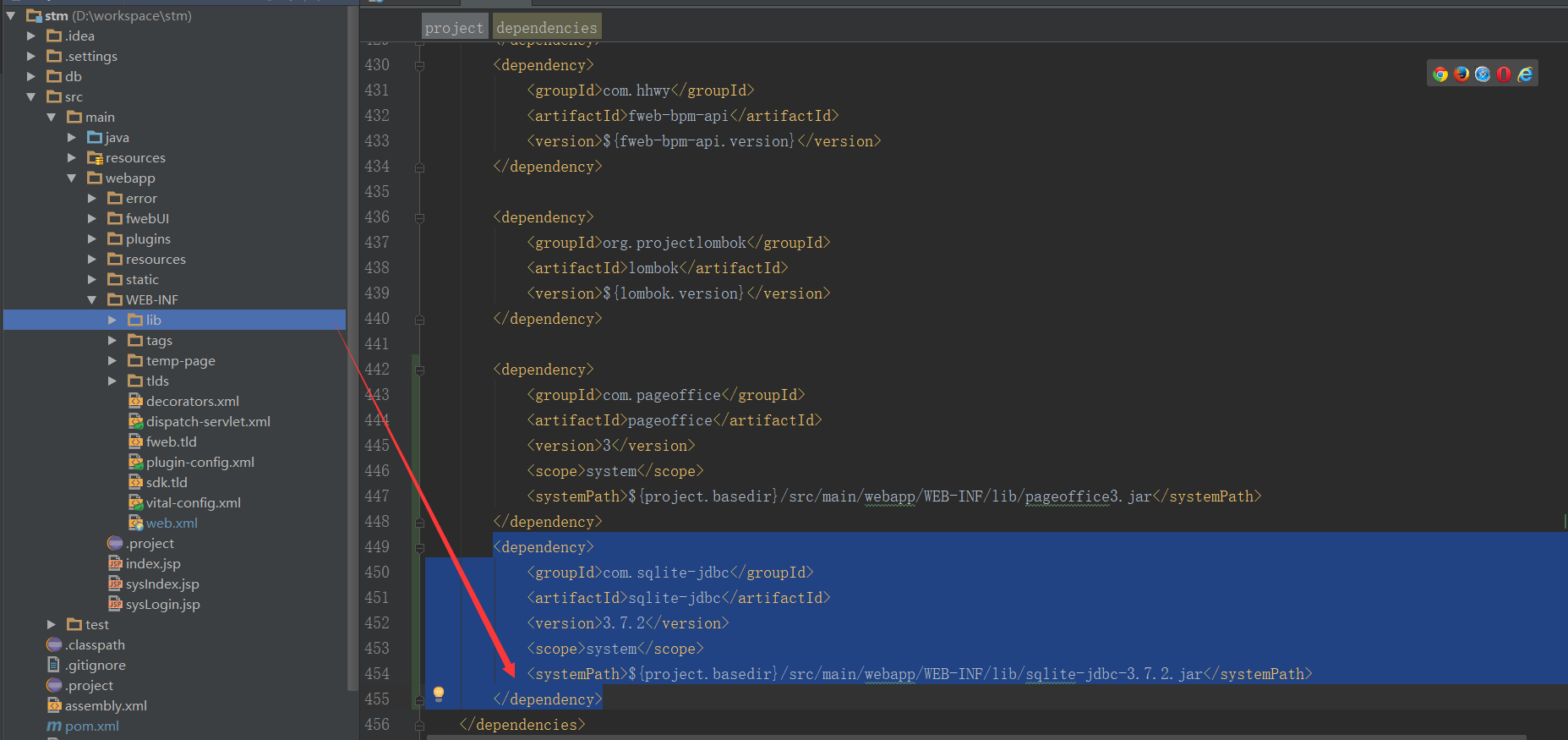Open in Firefox browser icon
Image resolution: width=1568 pixels, height=740 pixels.
1461,74
